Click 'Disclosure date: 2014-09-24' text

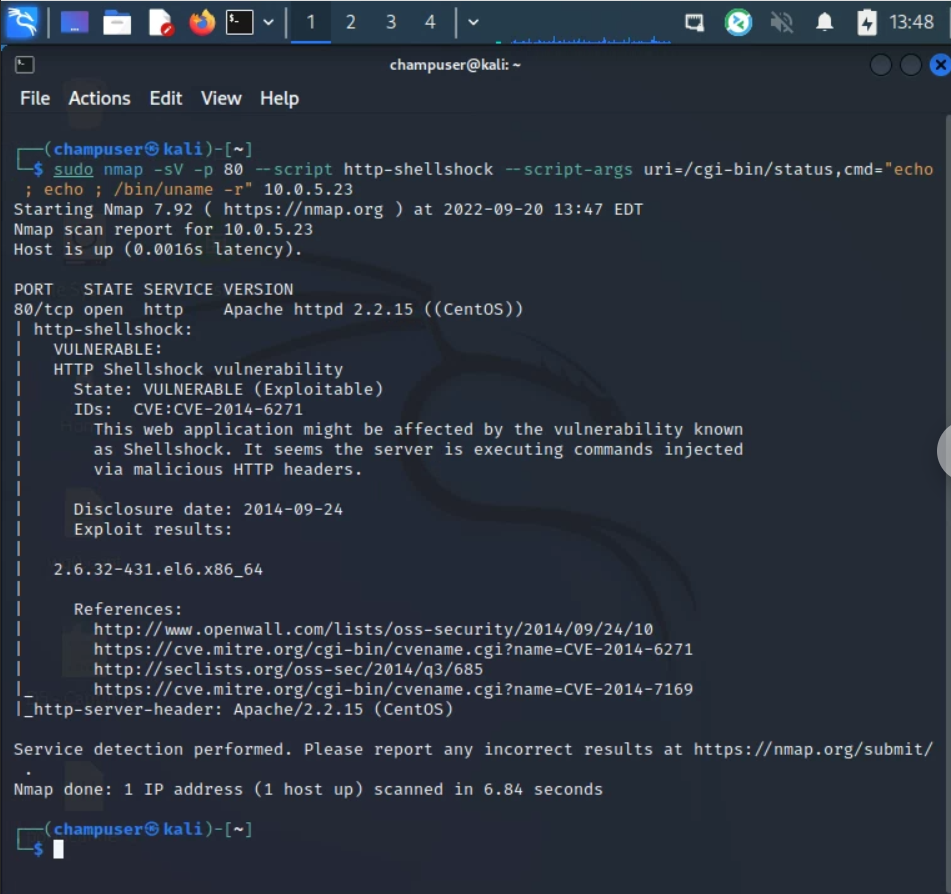click(208, 509)
